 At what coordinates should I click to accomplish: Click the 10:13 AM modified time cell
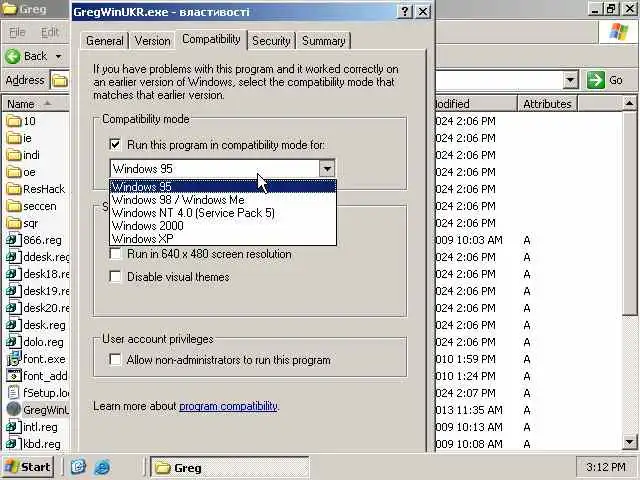point(469,427)
